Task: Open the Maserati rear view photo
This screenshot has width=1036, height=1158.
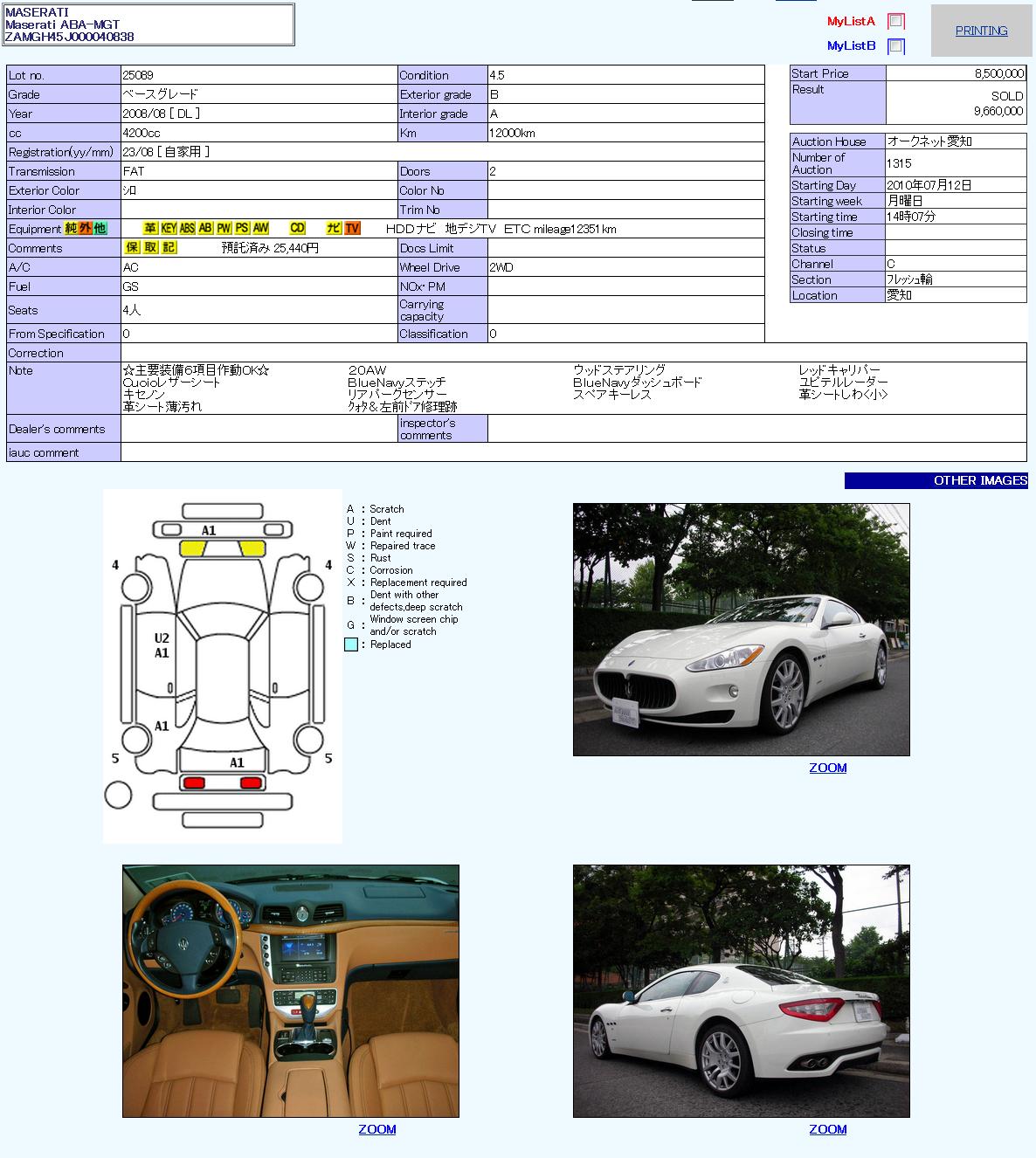Action: (741, 991)
